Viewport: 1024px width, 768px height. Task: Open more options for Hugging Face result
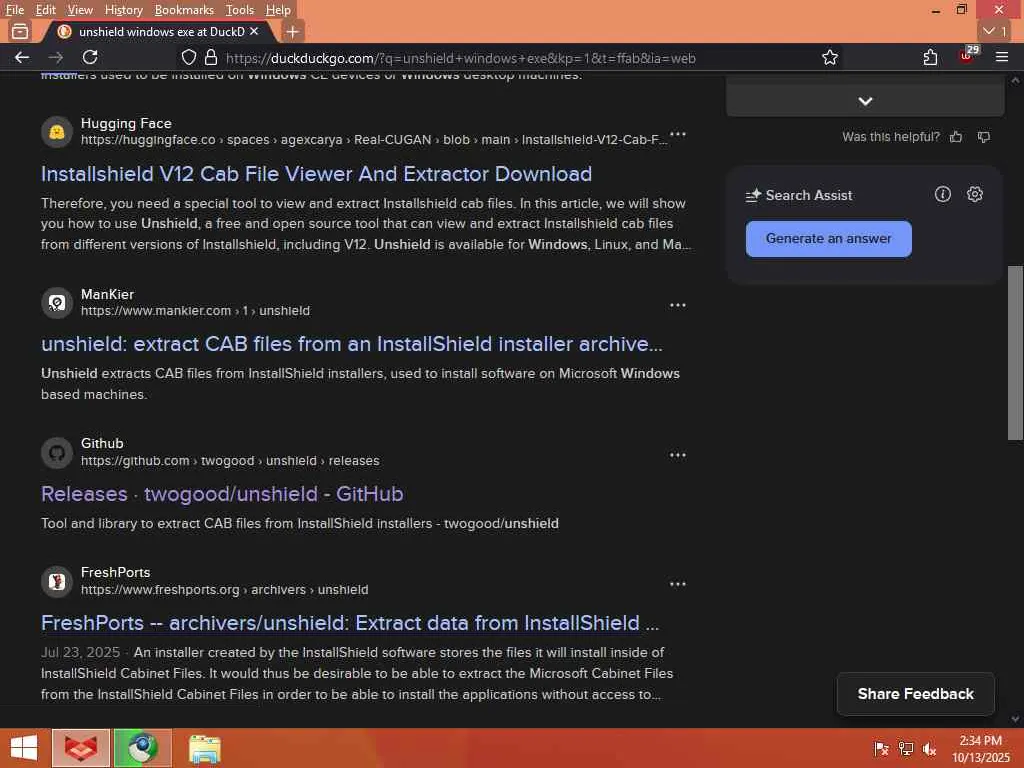(678, 134)
